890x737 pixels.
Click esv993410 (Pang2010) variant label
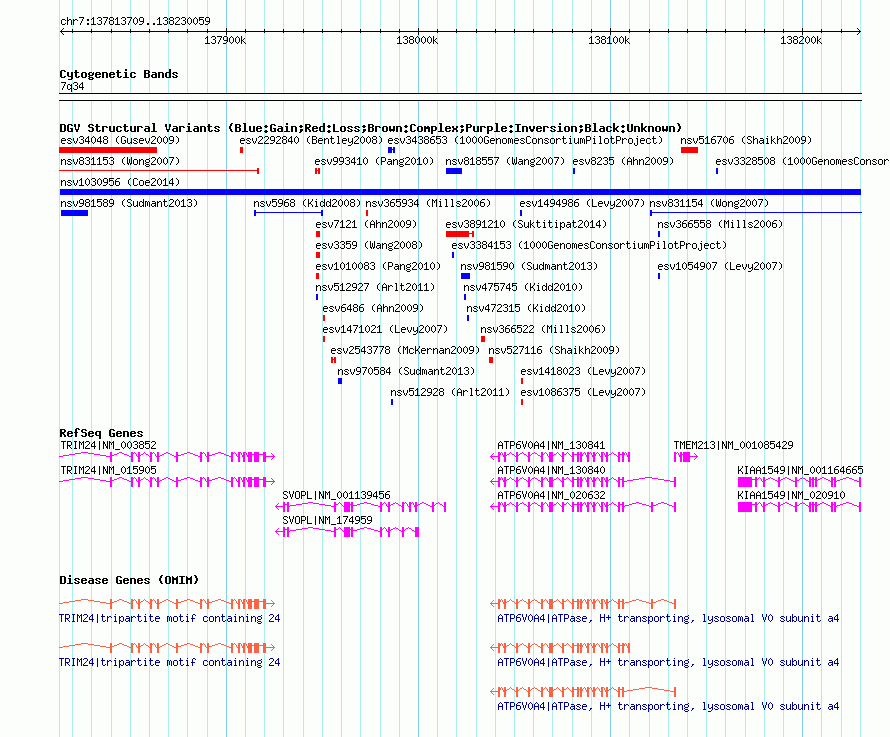tap(374, 161)
